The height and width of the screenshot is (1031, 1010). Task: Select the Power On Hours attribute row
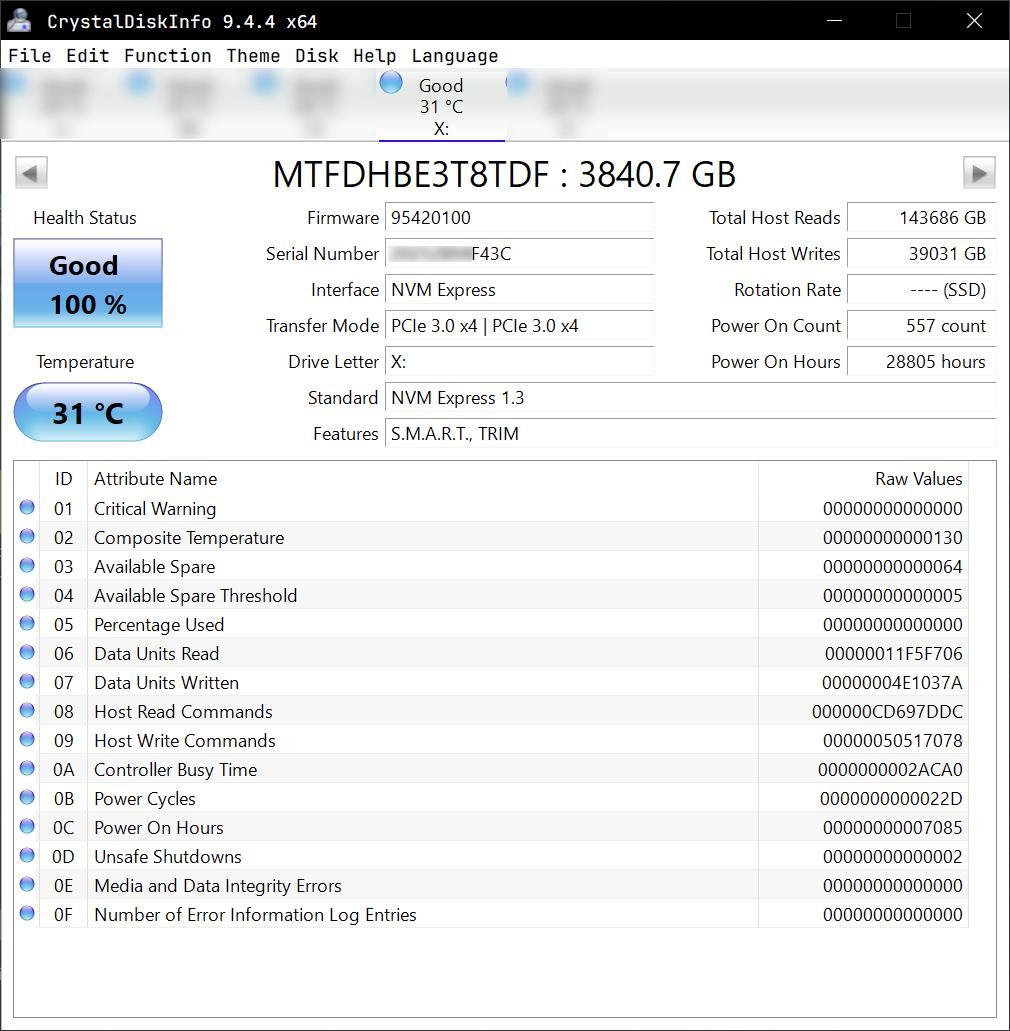click(x=400, y=827)
